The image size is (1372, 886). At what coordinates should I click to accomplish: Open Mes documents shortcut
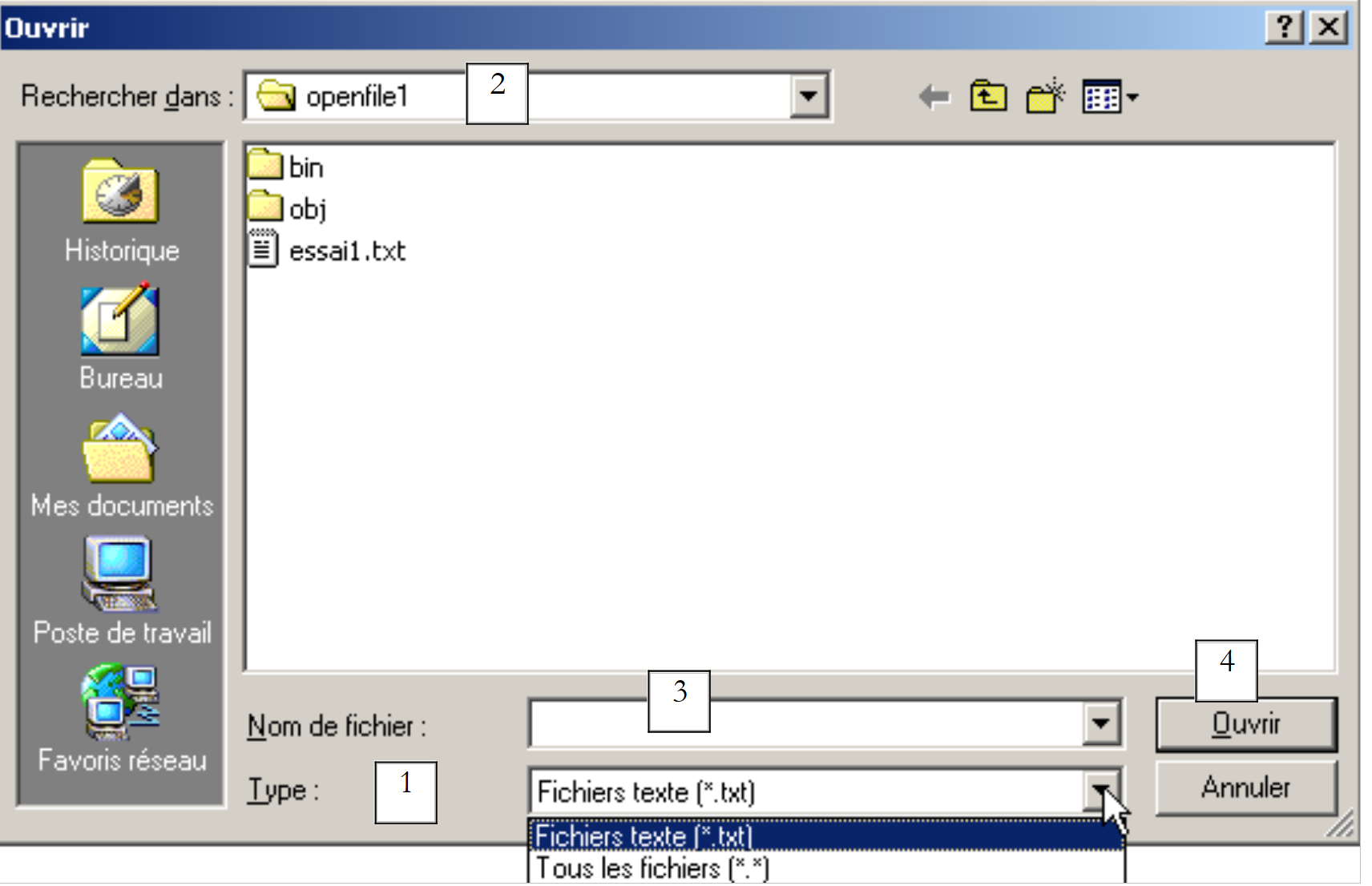[x=122, y=466]
